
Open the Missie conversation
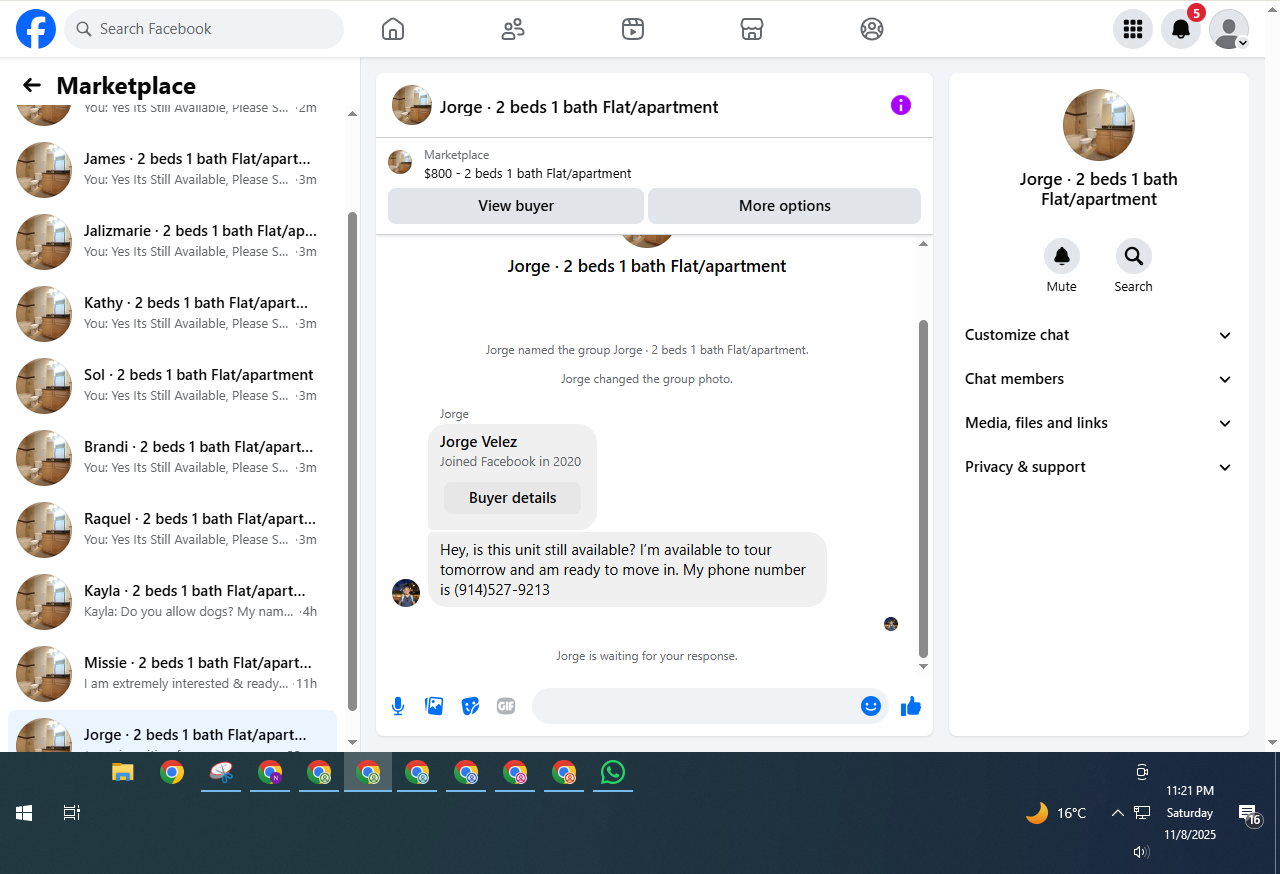click(x=172, y=673)
